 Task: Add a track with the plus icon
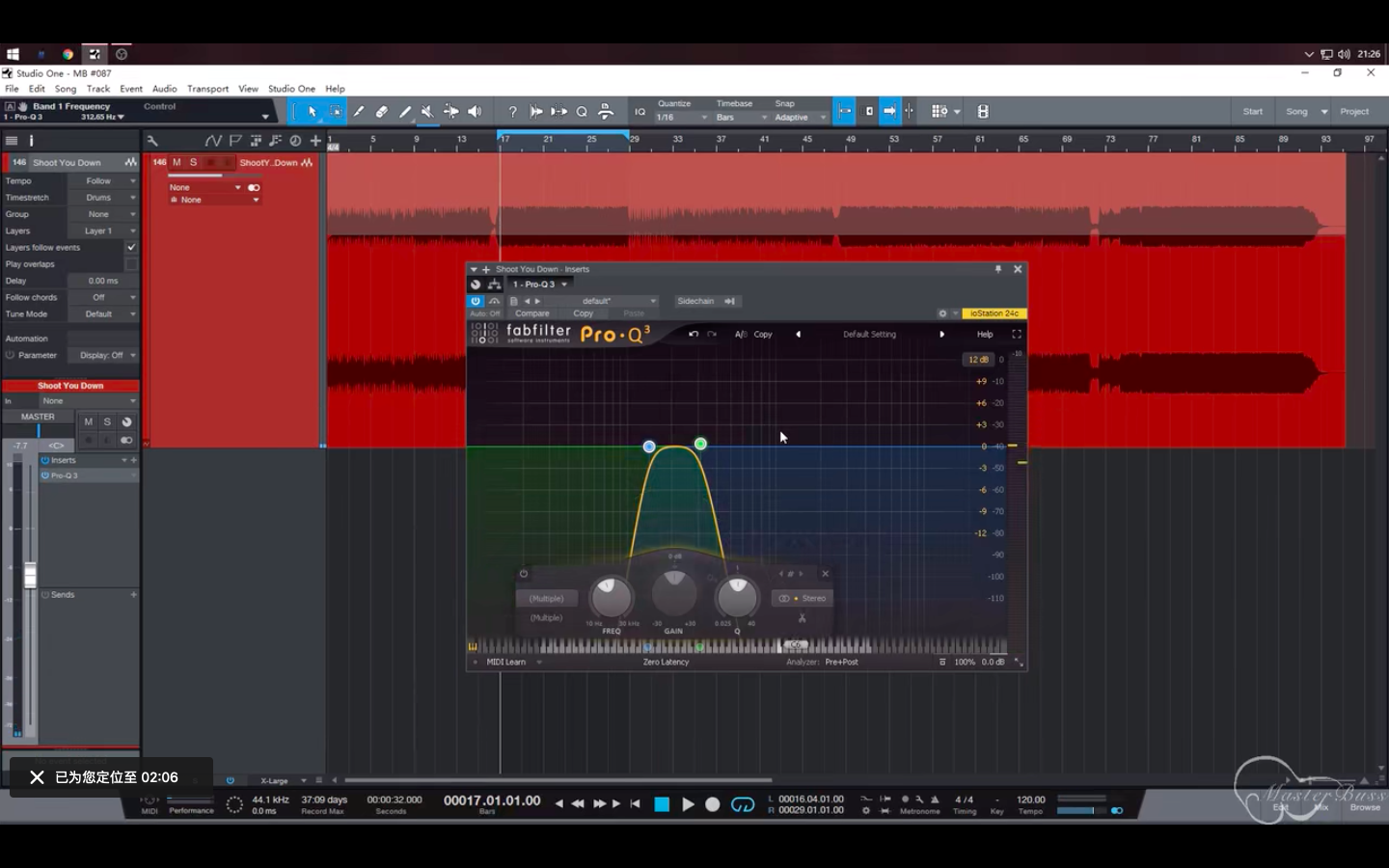(x=315, y=141)
